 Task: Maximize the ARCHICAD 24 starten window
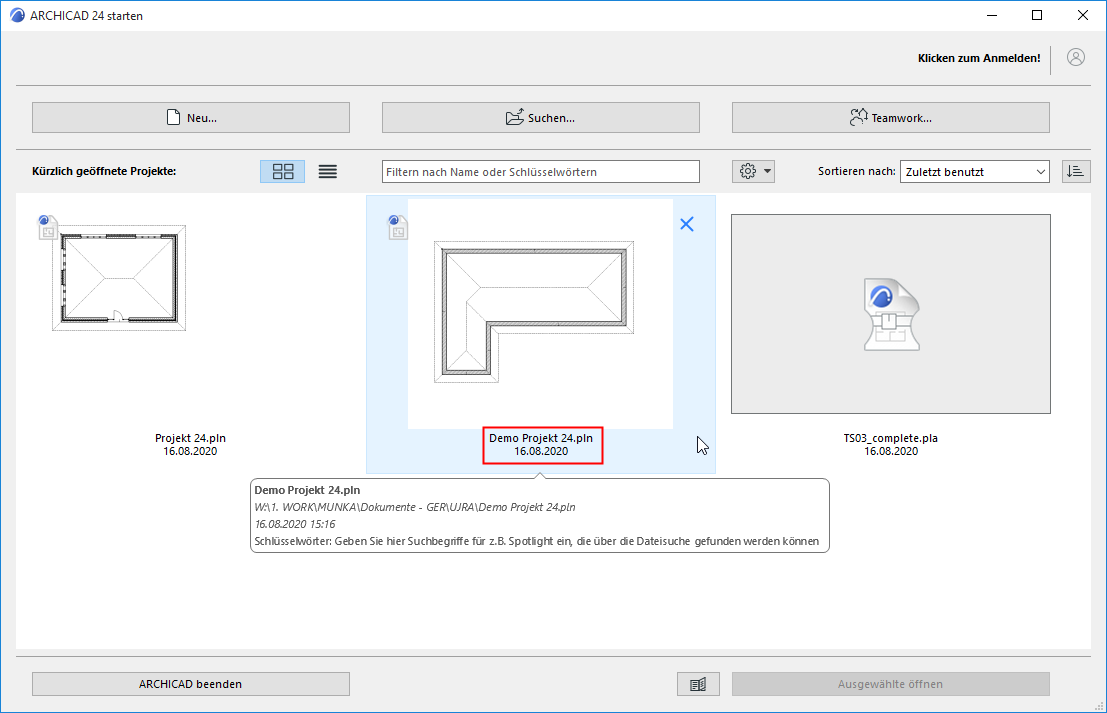click(1037, 15)
